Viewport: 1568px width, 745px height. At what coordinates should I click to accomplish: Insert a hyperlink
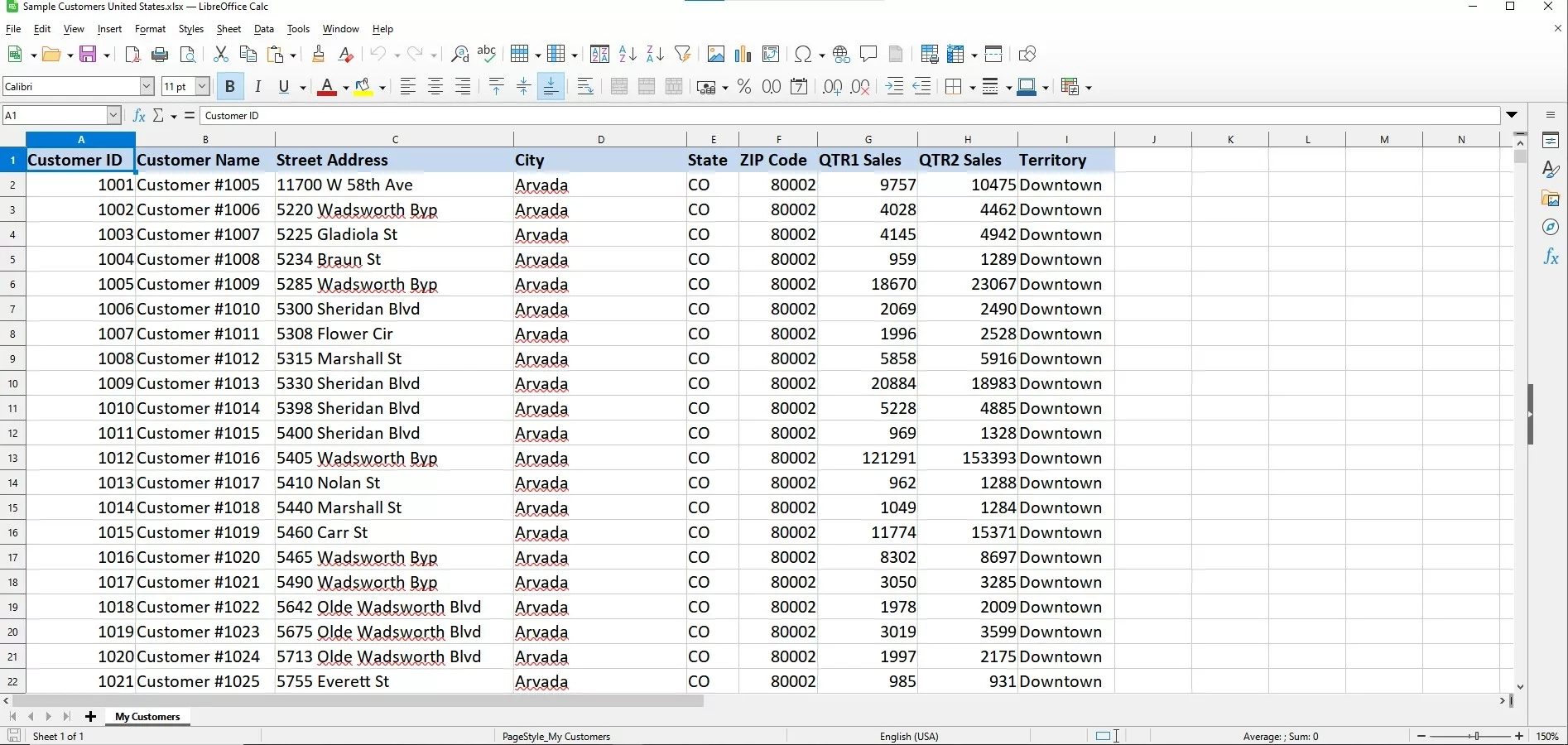coord(841,55)
